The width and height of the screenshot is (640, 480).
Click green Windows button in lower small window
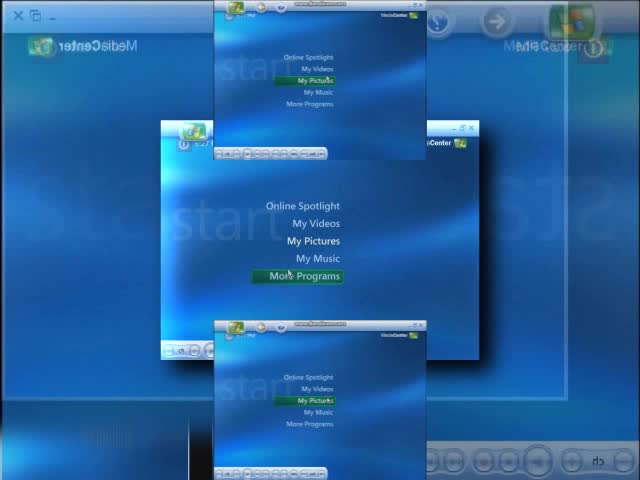coord(236,327)
